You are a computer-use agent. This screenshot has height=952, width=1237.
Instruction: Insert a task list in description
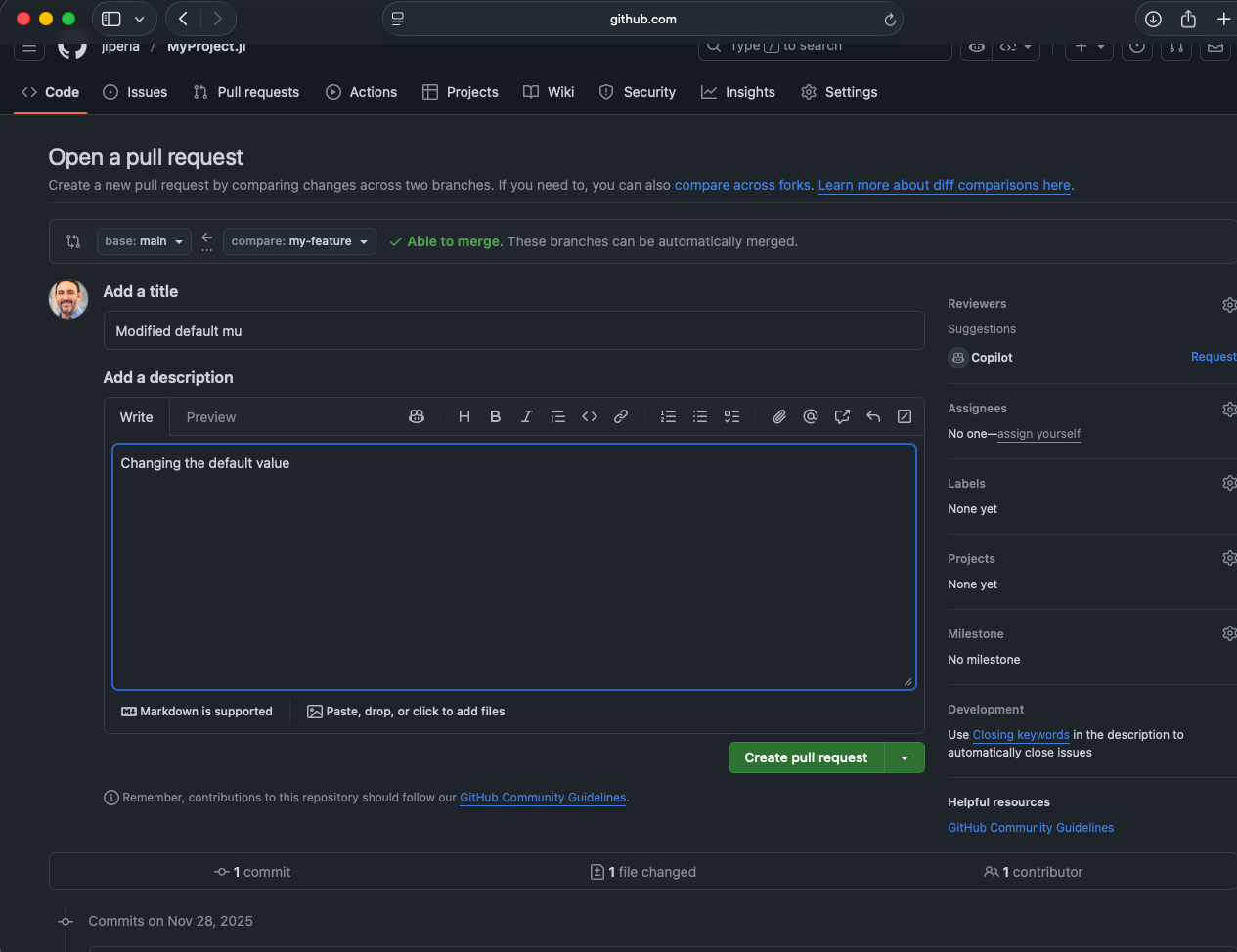731,416
